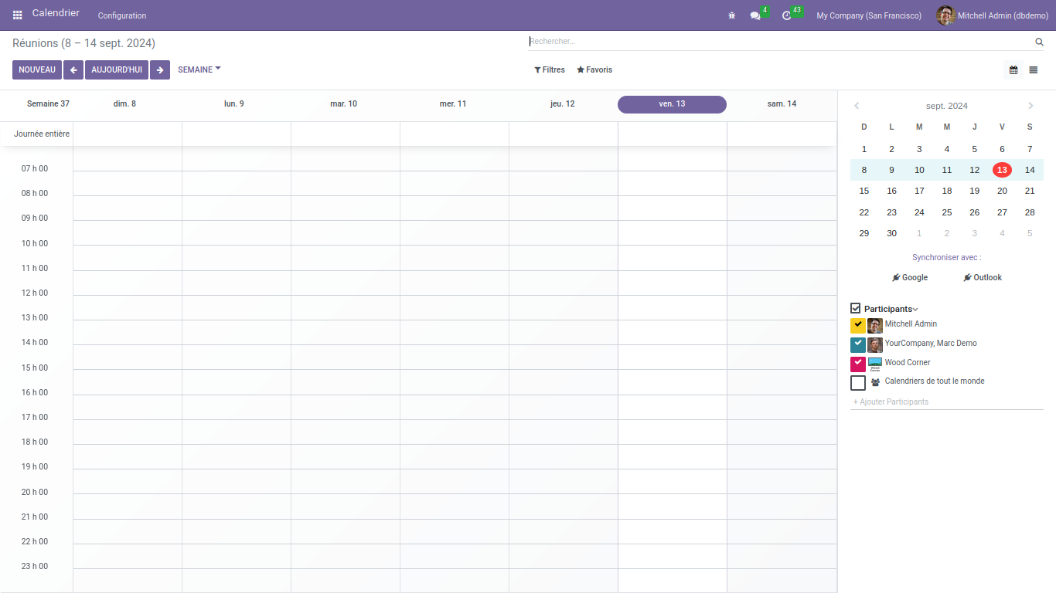Screen dimensions: 1056x593
Task: Toggle Wood Corner participant checkbox
Action: (x=857, y=363)
